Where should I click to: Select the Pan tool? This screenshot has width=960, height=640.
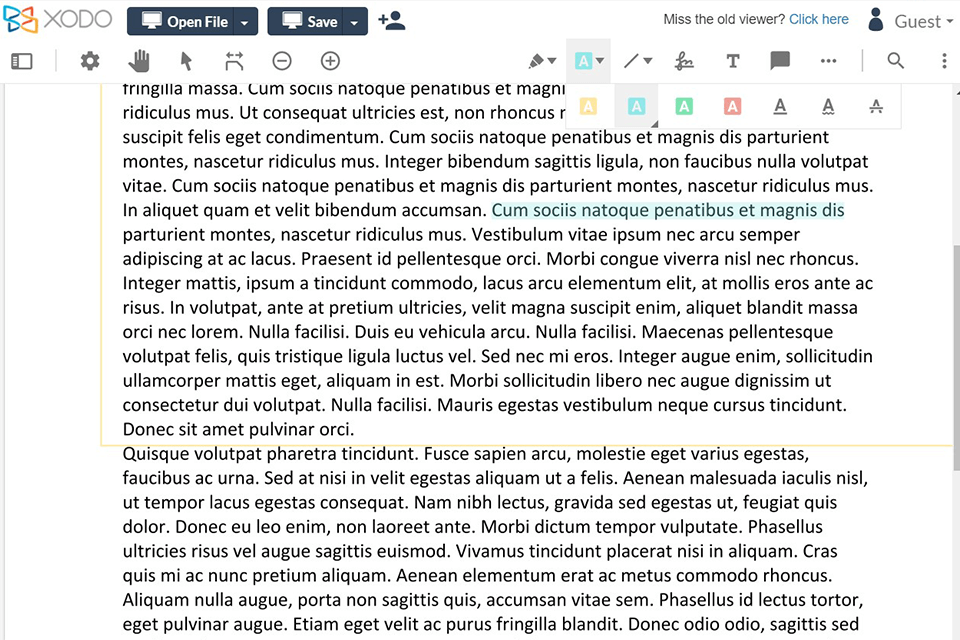pyautogui.click(x=139, y=61)
